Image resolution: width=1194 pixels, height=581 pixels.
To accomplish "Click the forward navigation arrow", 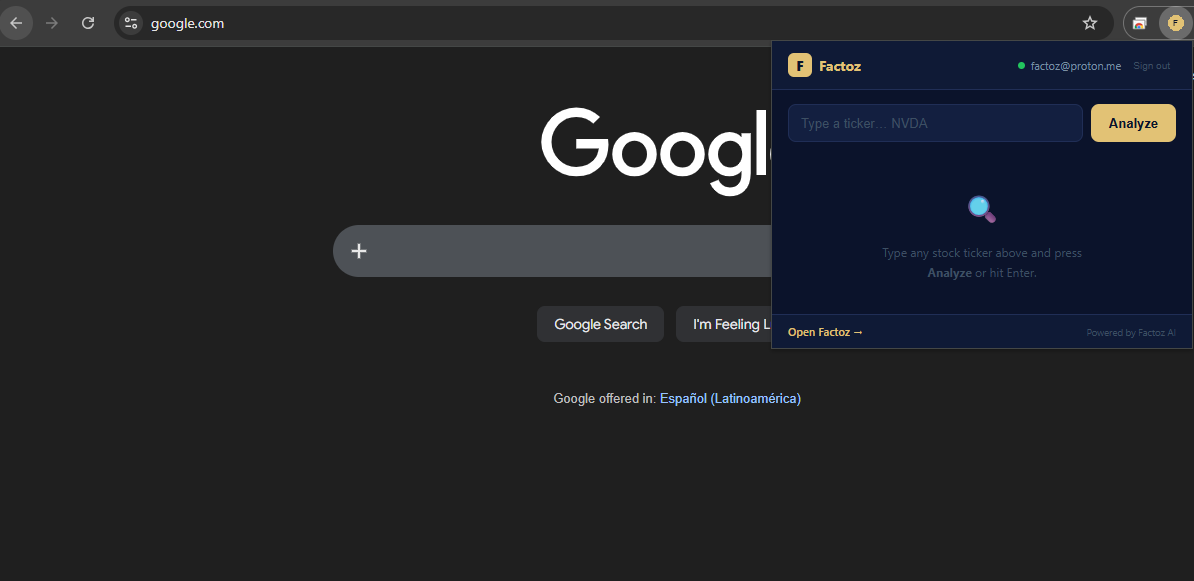I will click(52, 23).
